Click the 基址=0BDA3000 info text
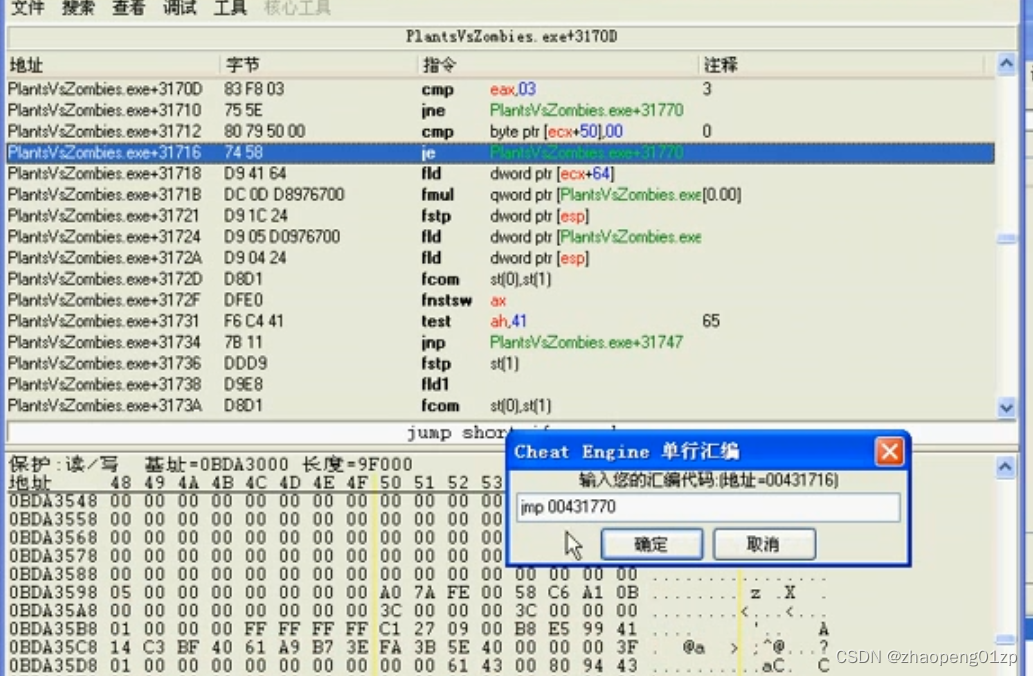 pyautogui.click(x=216, y=465)
